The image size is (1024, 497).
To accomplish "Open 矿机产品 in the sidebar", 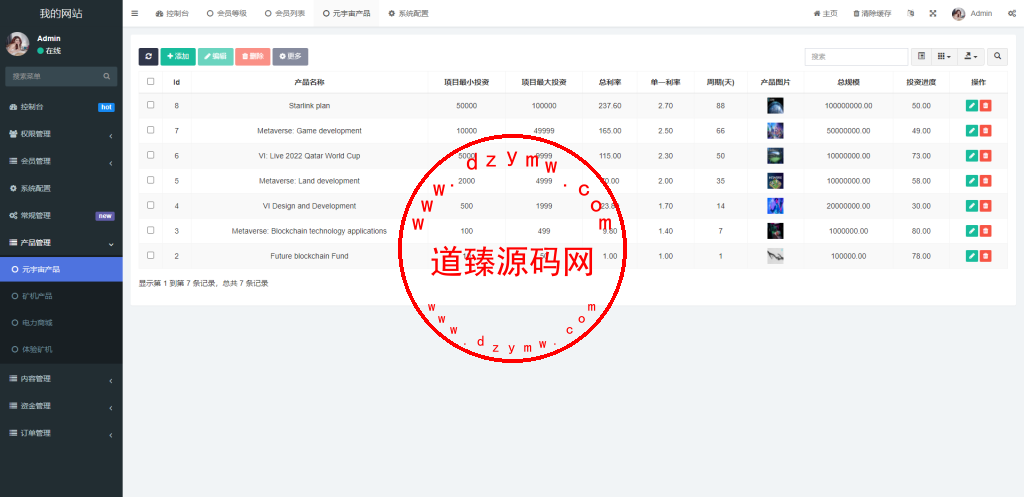I will [61, 296].
